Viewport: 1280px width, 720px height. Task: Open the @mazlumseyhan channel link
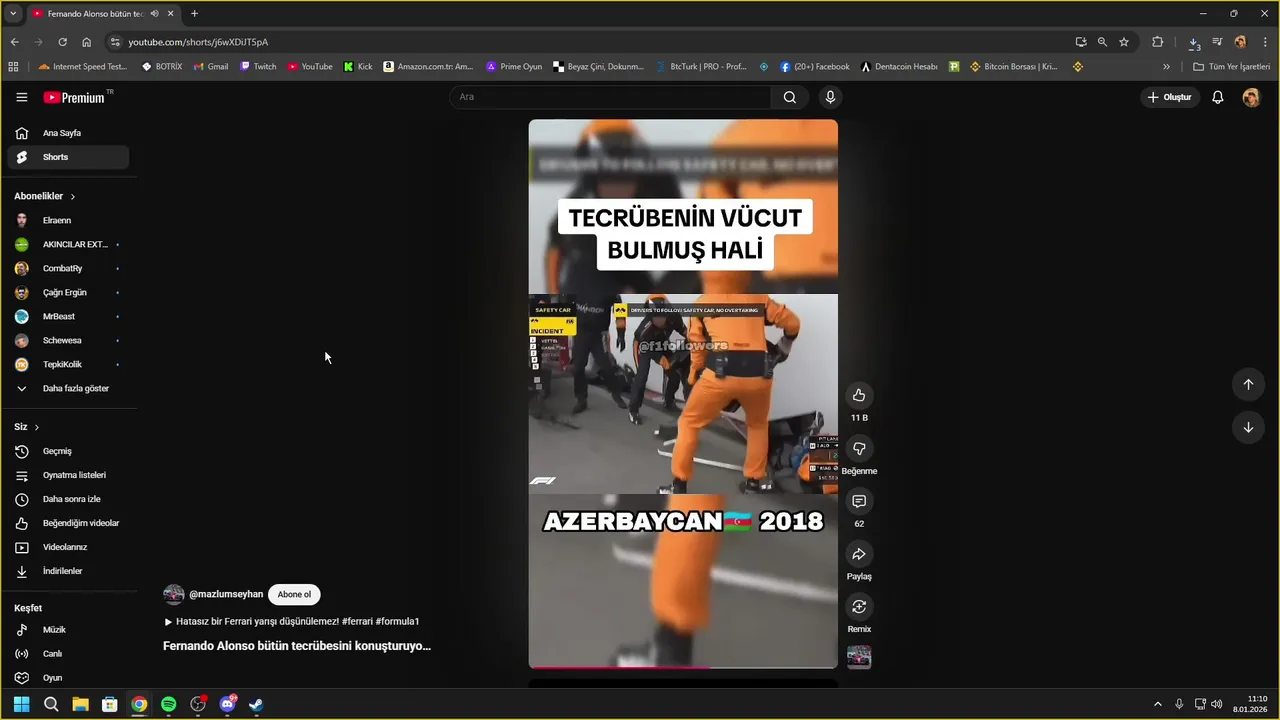226,594
